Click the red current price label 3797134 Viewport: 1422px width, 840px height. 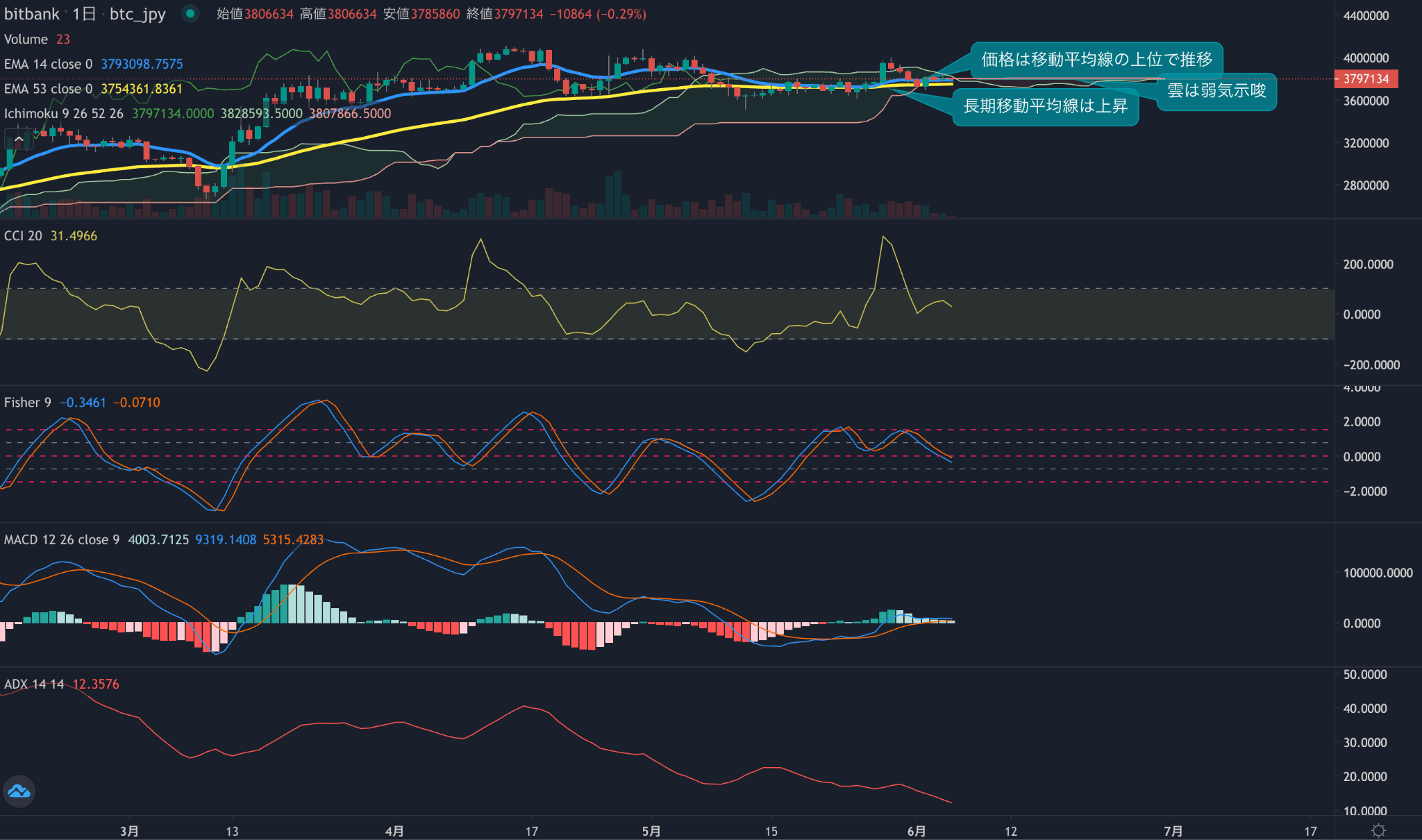[1365, 79]
